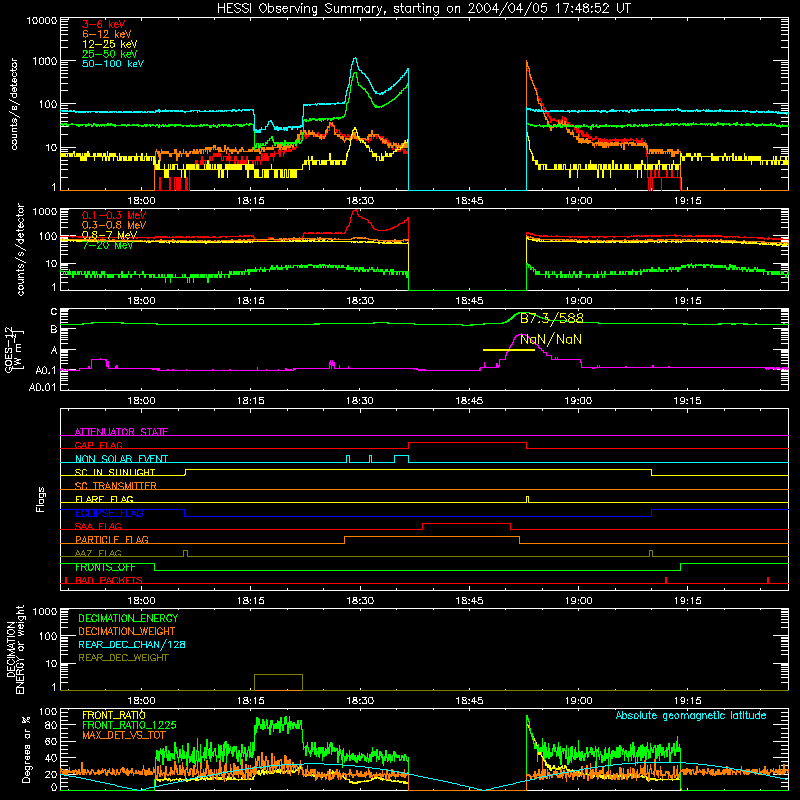Click the A0.1 tick label on GOES axis
The width and height of the screenshot is (800, 800).
pos(46,370)
